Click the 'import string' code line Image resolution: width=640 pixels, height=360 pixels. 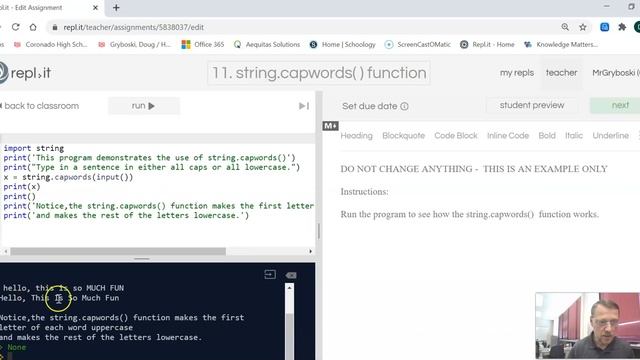tap(34, 148)
